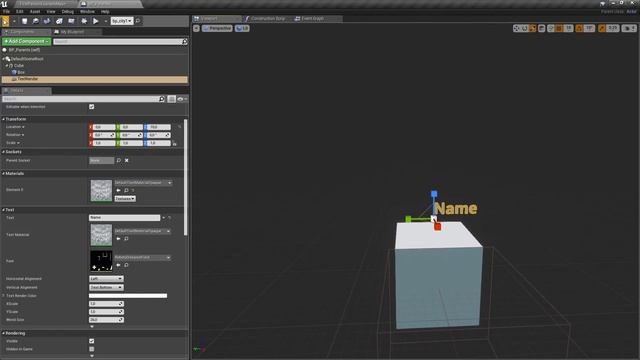Viewport: 640px width, 360px height.
Task: Collapse the Transform section
Action: tap(4, 119)
